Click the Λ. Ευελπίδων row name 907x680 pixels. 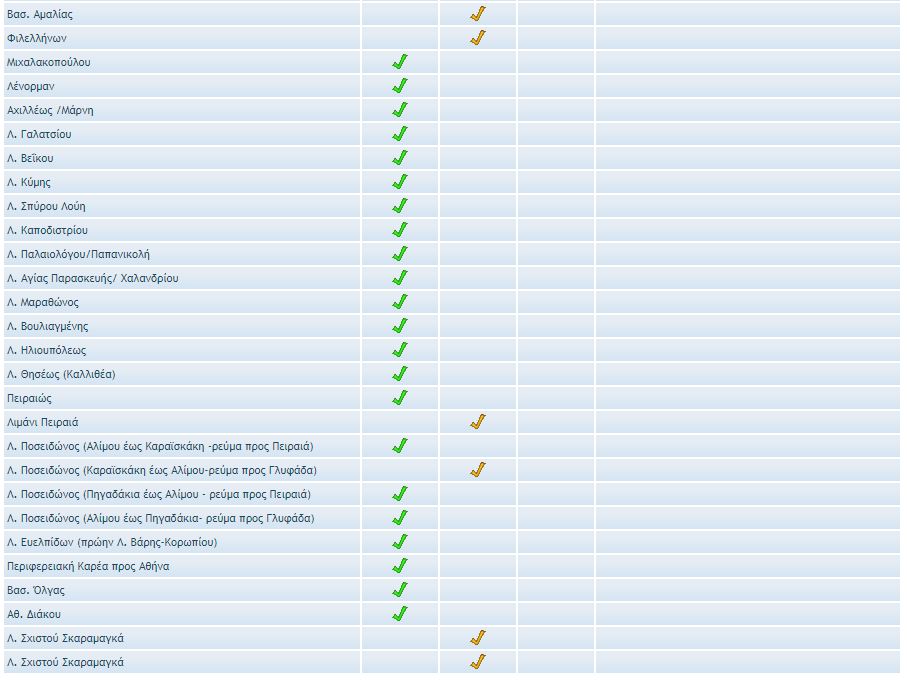pos(111,542)
